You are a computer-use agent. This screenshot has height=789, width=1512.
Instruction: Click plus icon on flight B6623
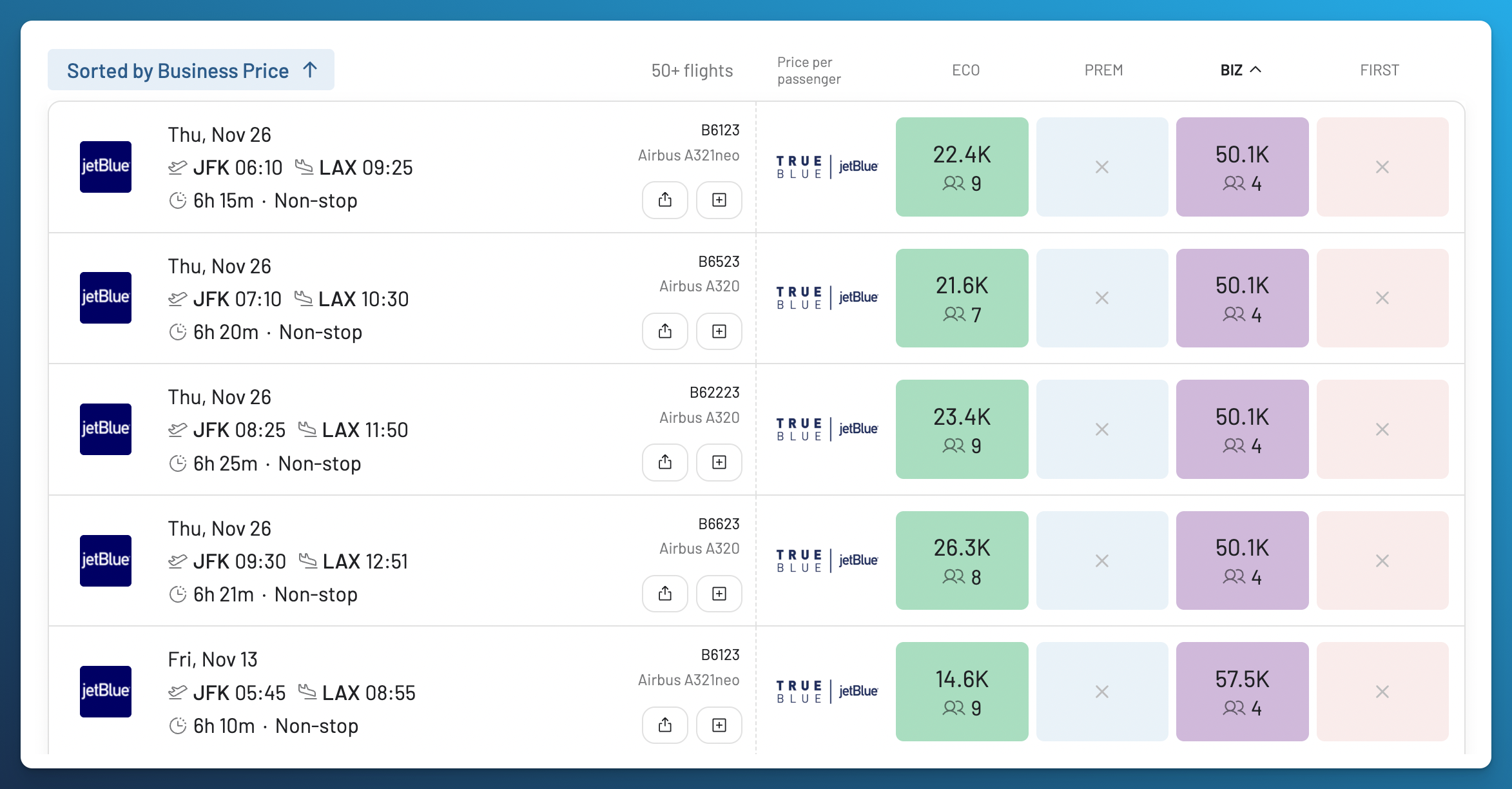pyautogui.click(x=719, y=594)
